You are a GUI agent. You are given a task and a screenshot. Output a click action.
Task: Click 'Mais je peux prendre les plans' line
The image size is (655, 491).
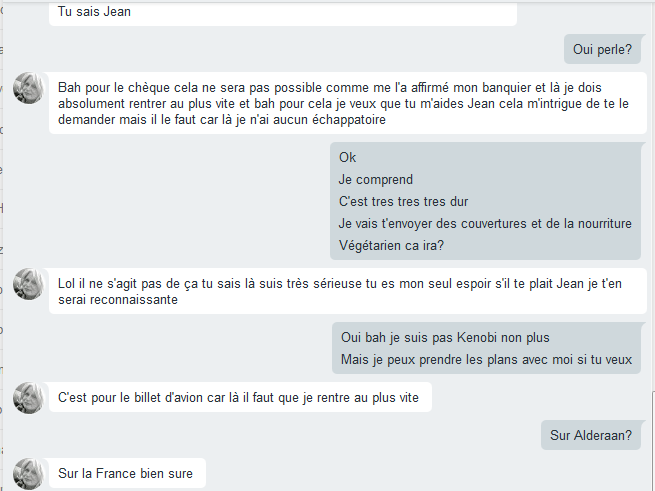pyautogui.click(x=486, y=360)
